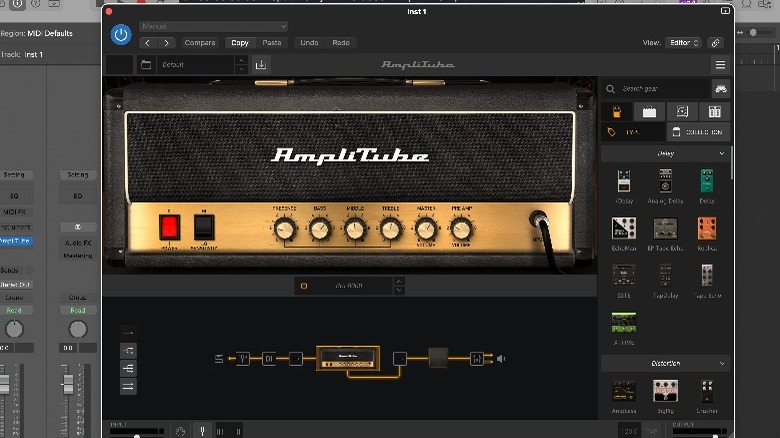Select the amp head gear category
Screen dimensions: 780x438
pyautogui.click(x=649, y=111)
